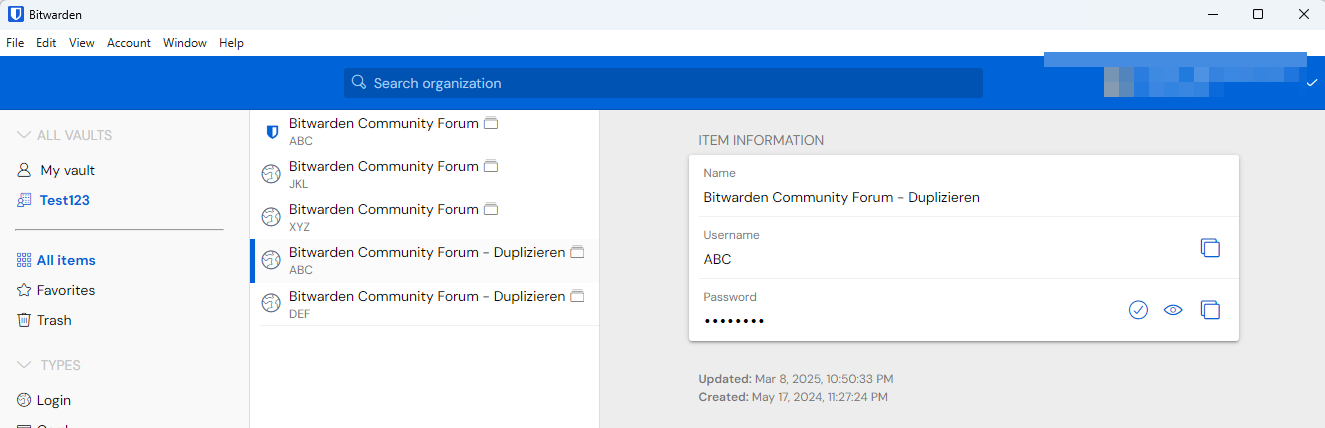Open the Trash filter
Viewport: 1325px width, 428px height.
[54, 320]
